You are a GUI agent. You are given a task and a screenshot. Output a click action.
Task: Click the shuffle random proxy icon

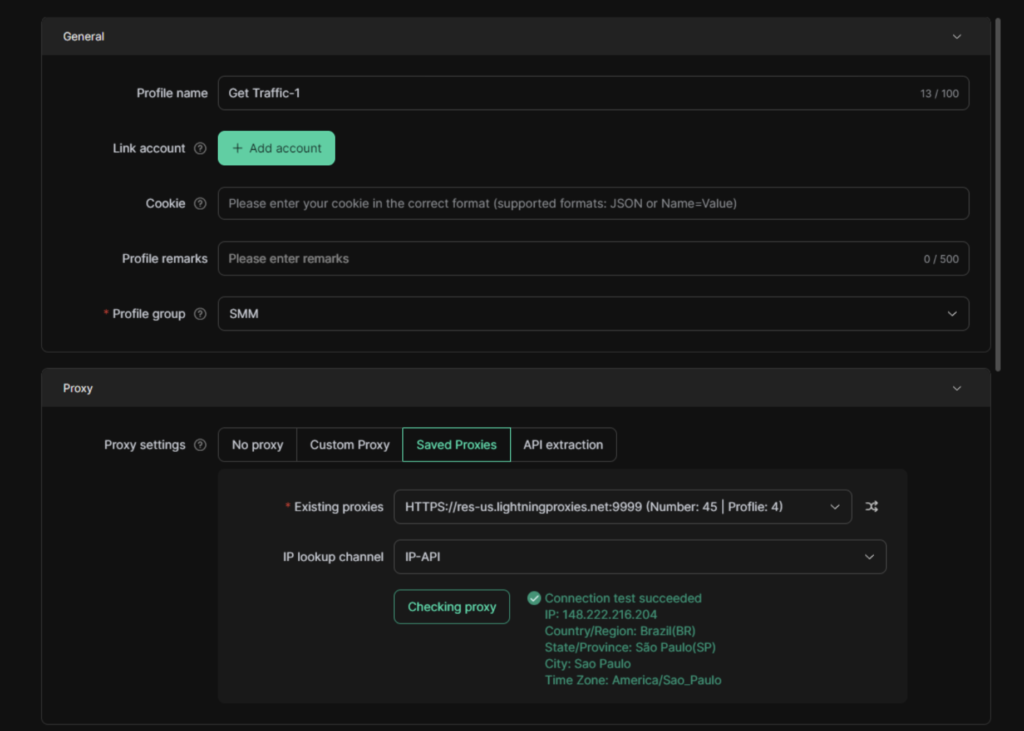coord(872,507)
